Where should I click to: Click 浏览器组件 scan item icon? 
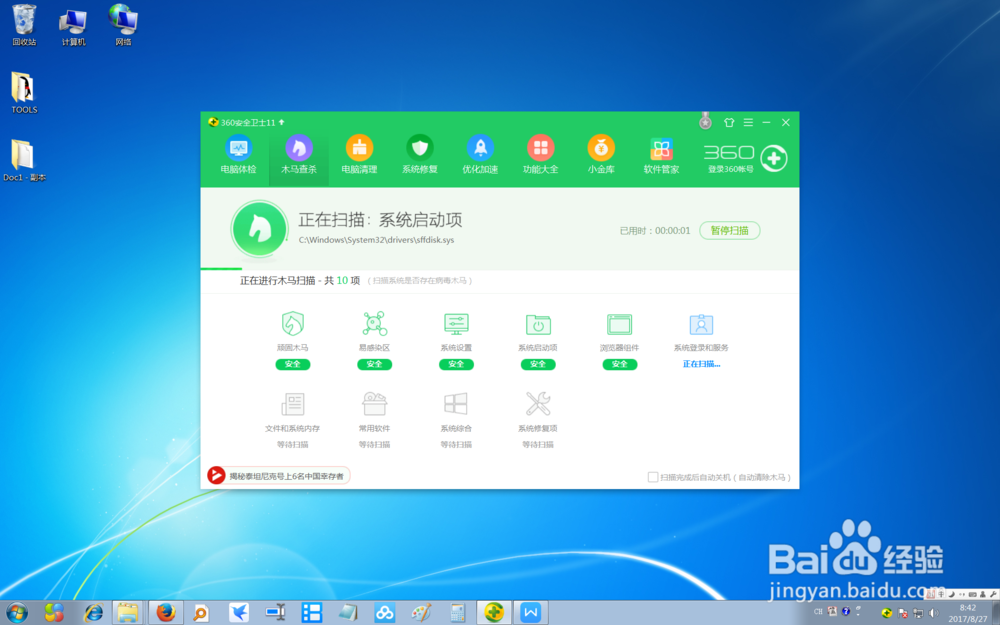point(619,324)
